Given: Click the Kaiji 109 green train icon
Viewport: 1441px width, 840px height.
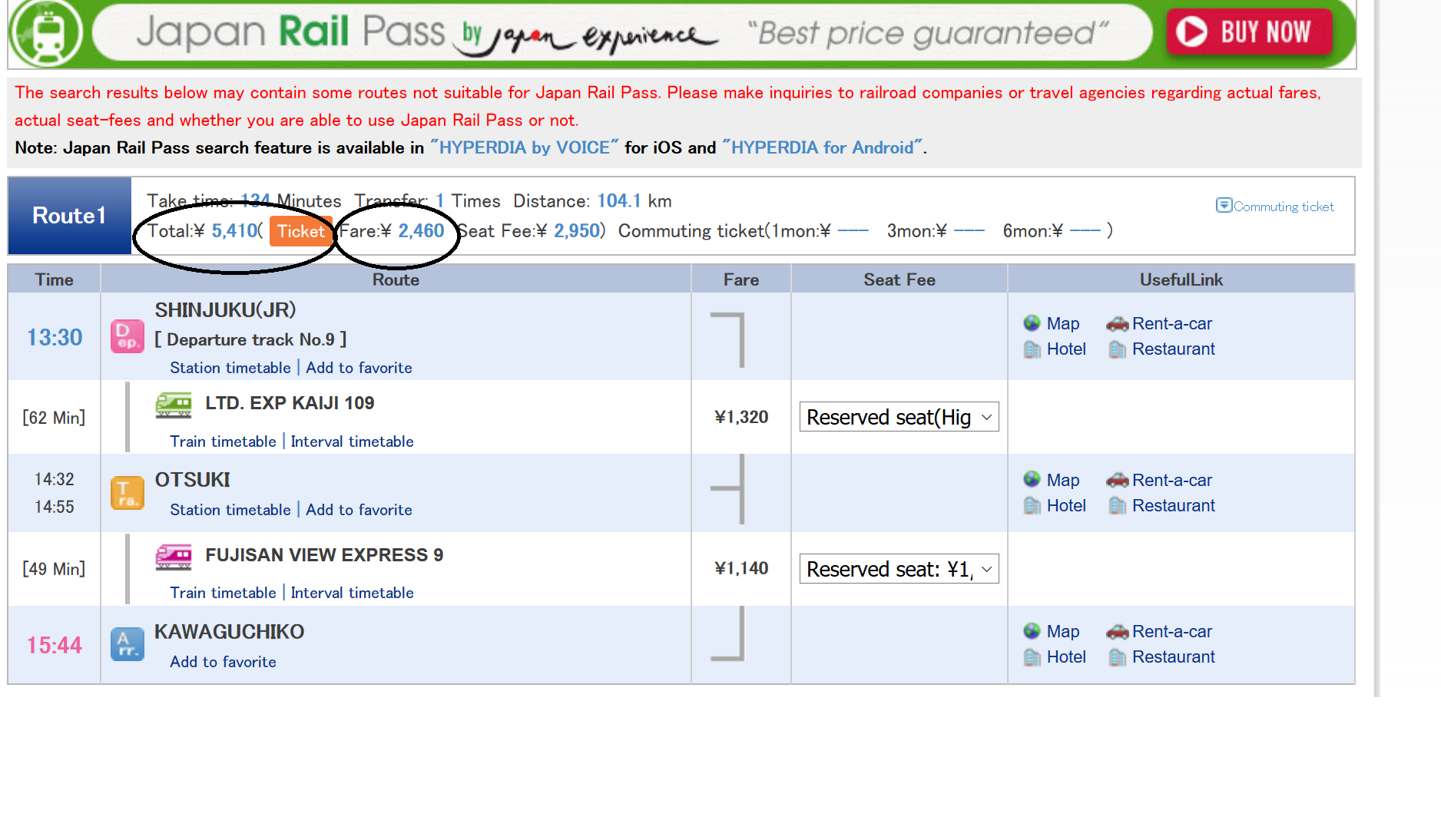Looking at the screenshot, I should [174, 405].
